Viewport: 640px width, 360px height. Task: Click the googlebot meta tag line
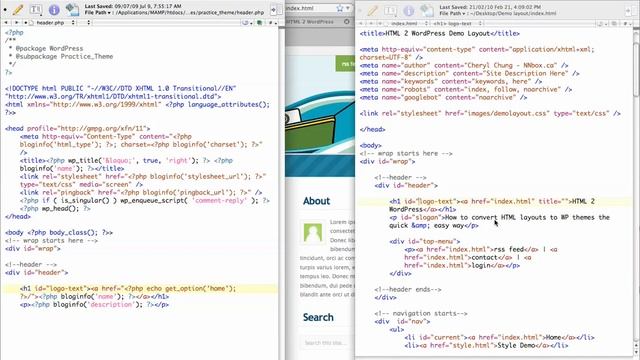443,98
